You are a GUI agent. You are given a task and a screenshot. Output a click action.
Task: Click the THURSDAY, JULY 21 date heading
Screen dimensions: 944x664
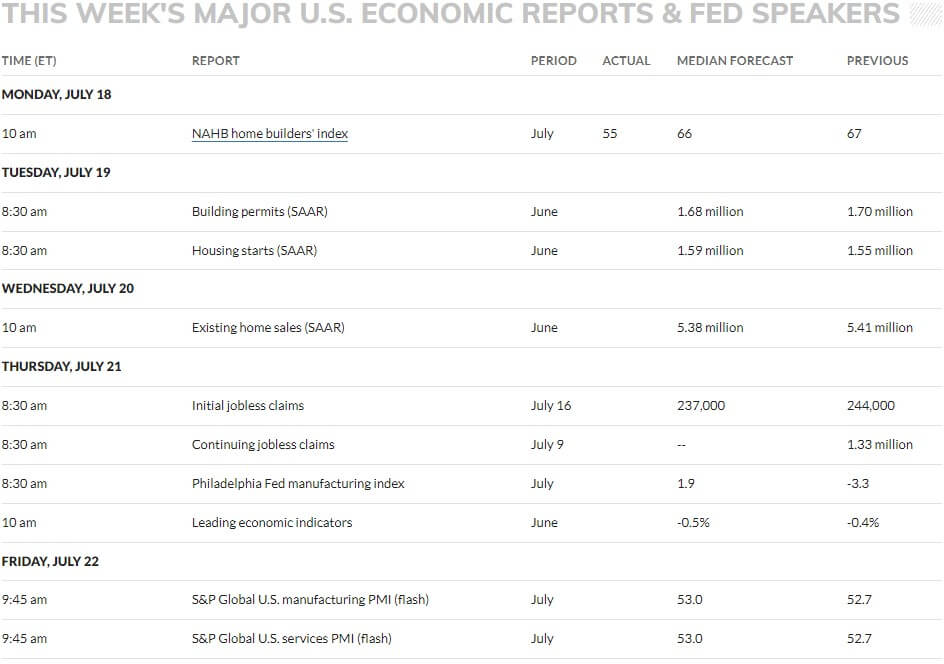click(x=61, y=367)
